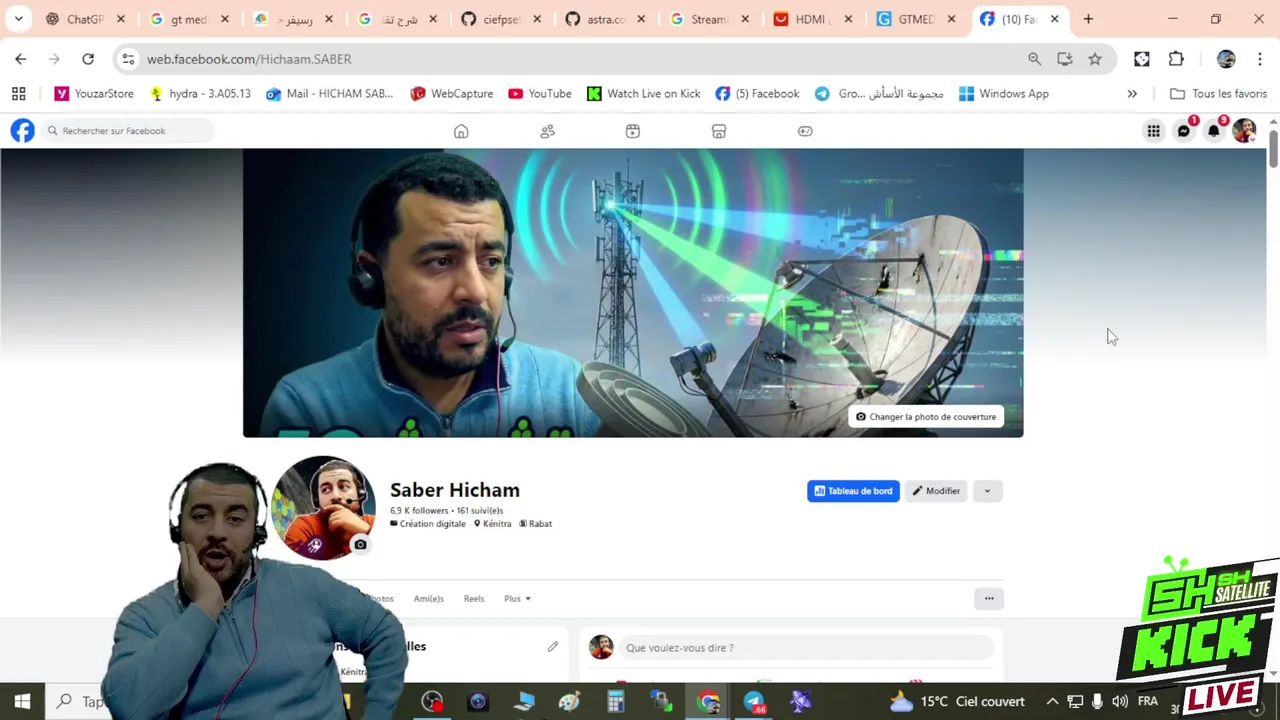Image resolution: width=1280 pixels, height=720 pixels.
Task: Click the zoom magnifier icon in the address bar
Action: 1034,59
